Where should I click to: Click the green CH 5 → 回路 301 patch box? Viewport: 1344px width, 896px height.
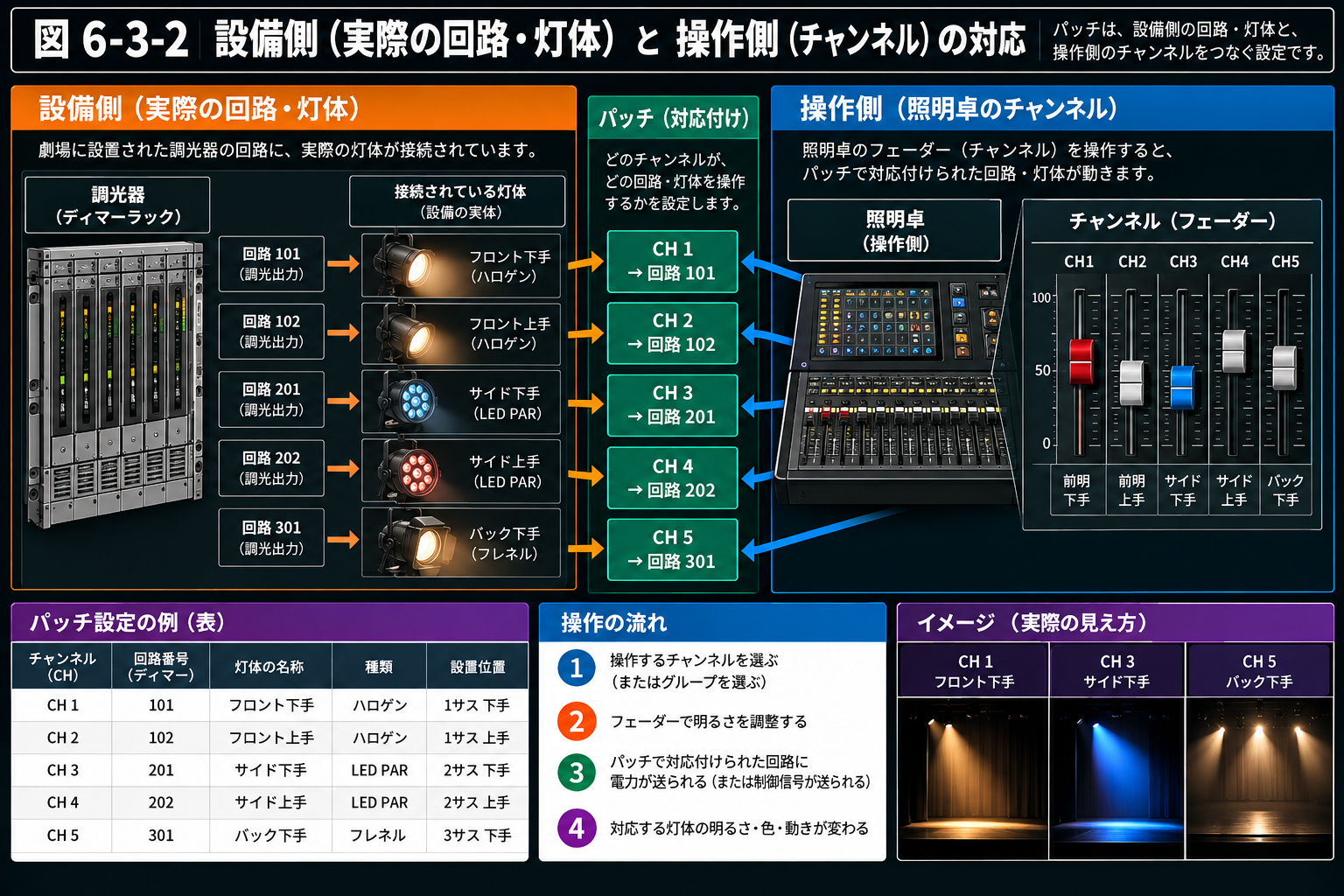[x=672, y=549]
